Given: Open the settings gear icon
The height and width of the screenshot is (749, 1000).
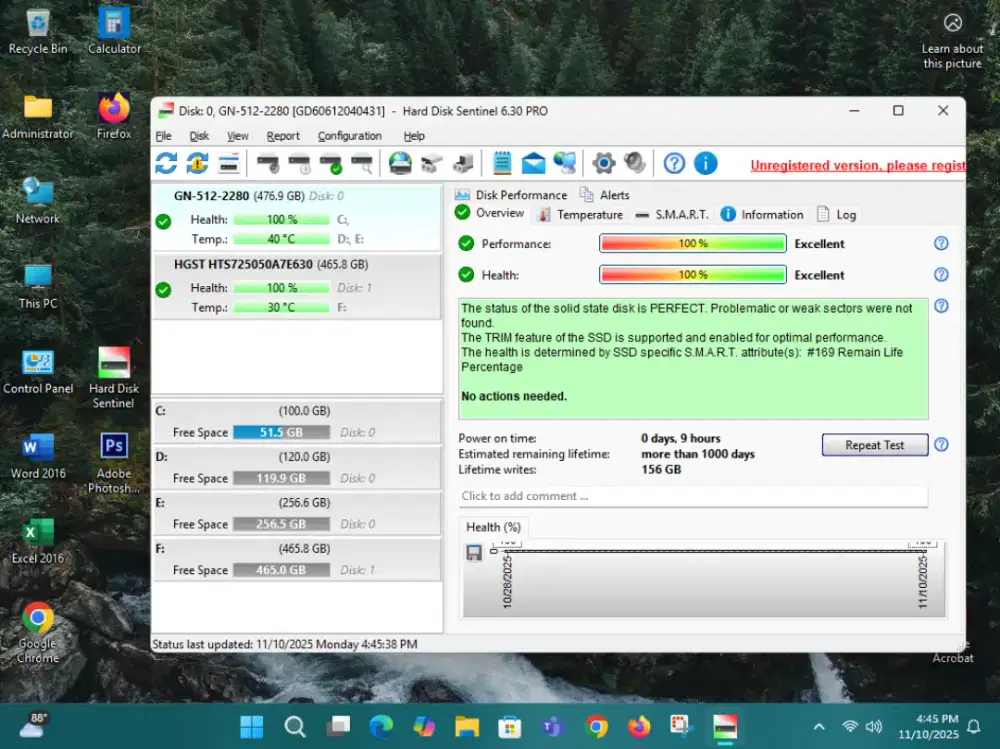Looking at the screenshot, I should [602, 163].
